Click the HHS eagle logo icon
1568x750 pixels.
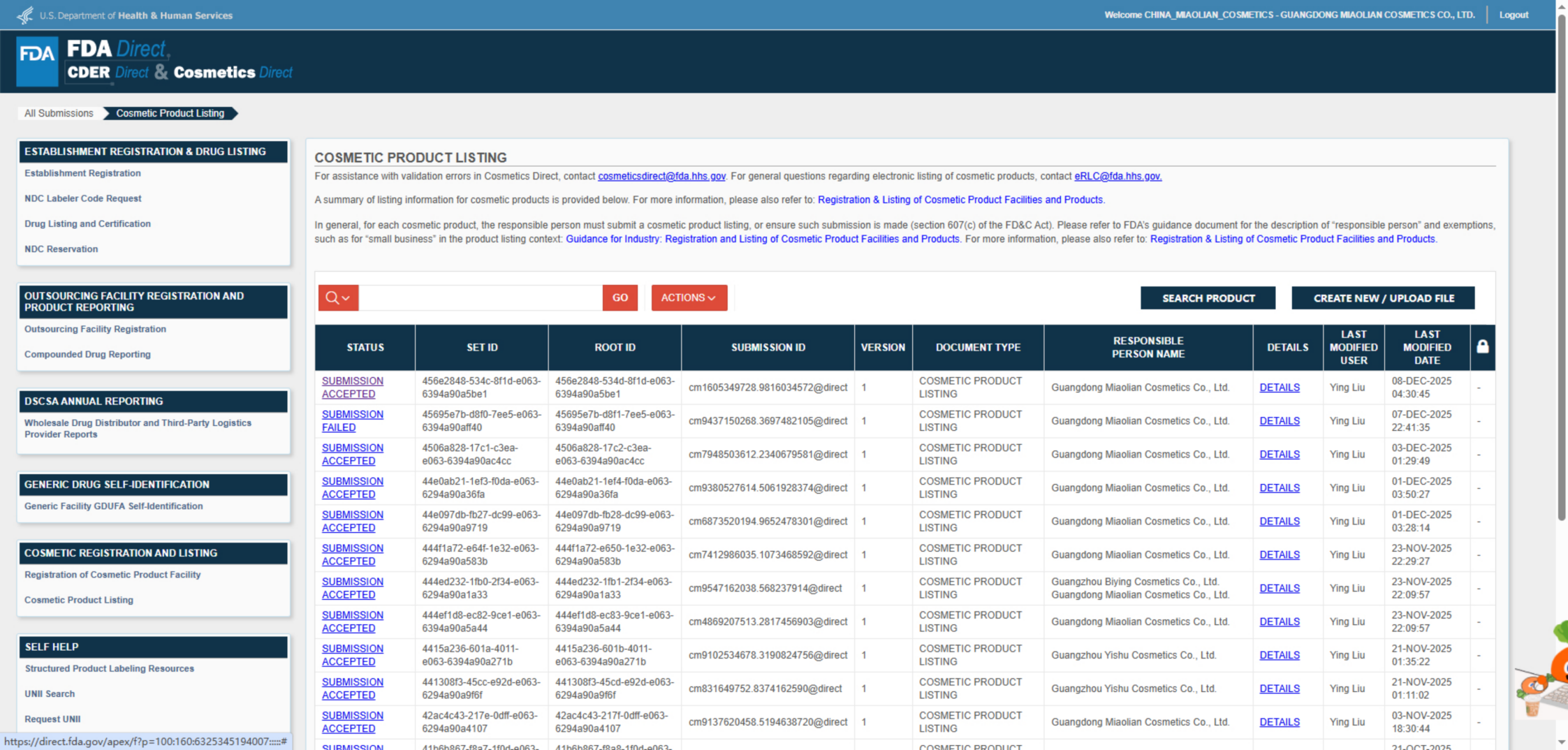coord(25,15)
